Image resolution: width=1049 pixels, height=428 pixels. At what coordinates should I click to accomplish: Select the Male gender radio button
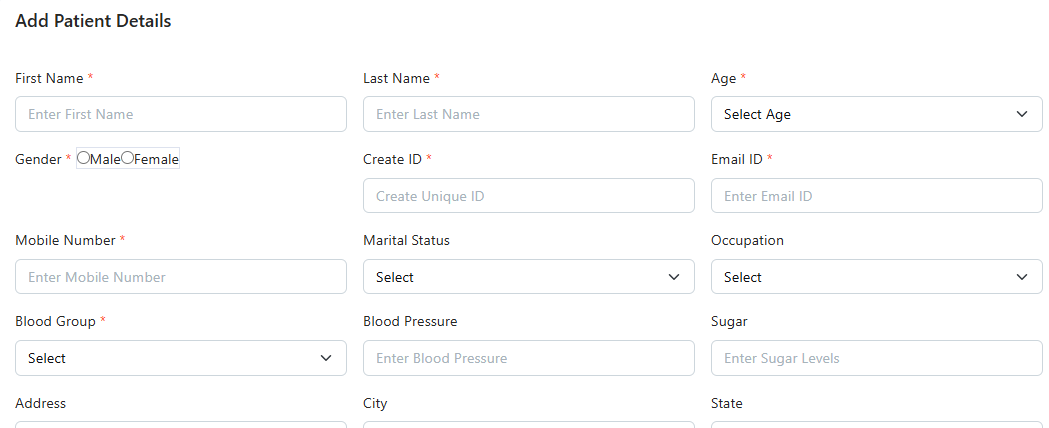point(84,158)
